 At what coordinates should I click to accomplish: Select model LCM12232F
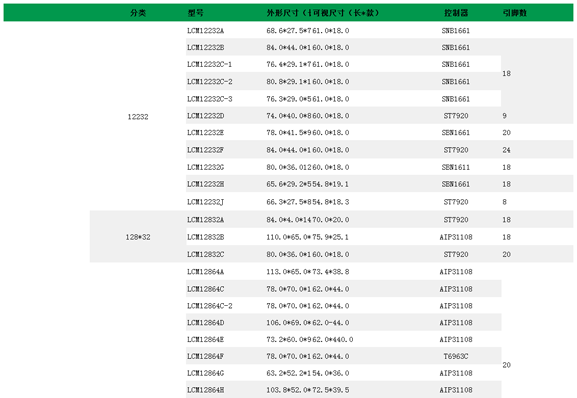205,150
